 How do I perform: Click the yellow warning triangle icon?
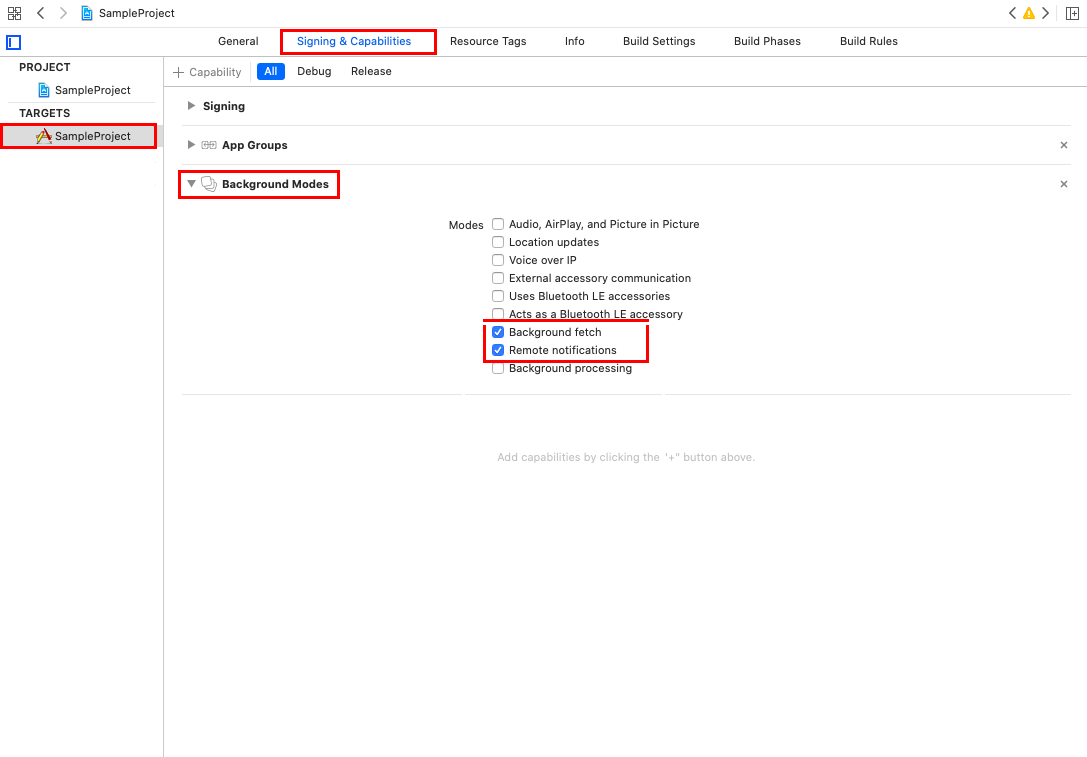(x=1029, y=13)
